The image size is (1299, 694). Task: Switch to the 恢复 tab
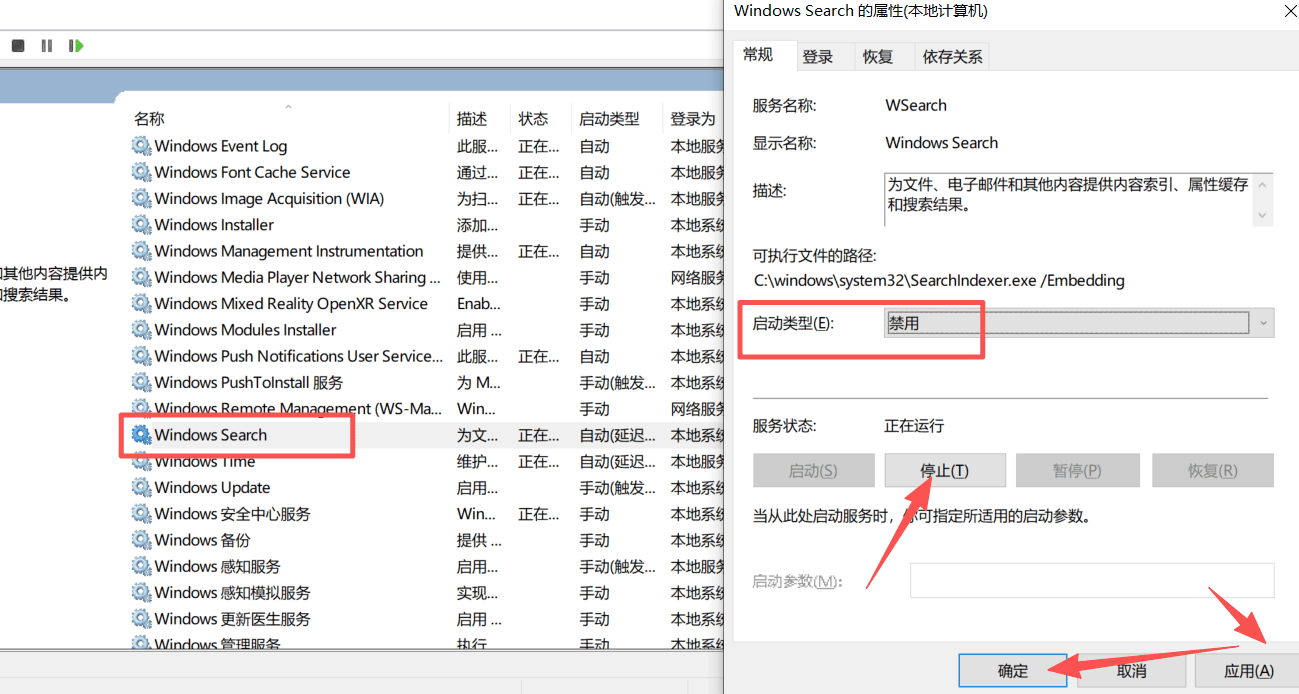877,57
